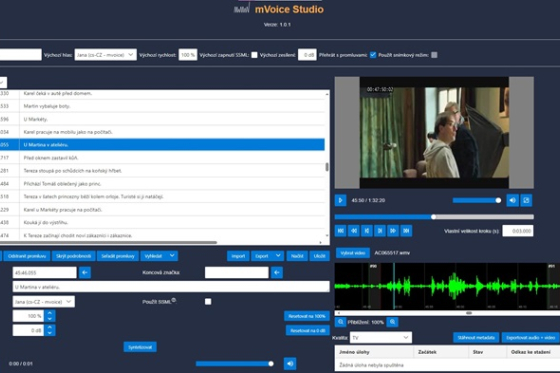Click Stáhnout metadata button

[x=476, y=338]
